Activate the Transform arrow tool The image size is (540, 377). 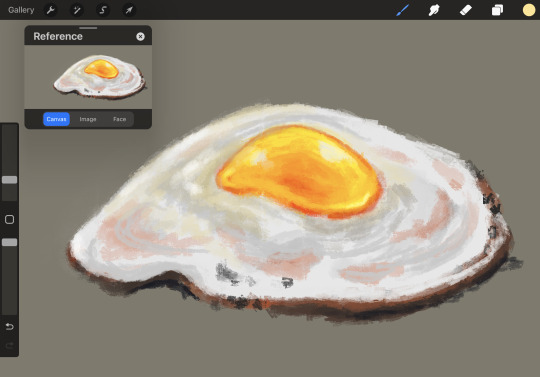129,10
